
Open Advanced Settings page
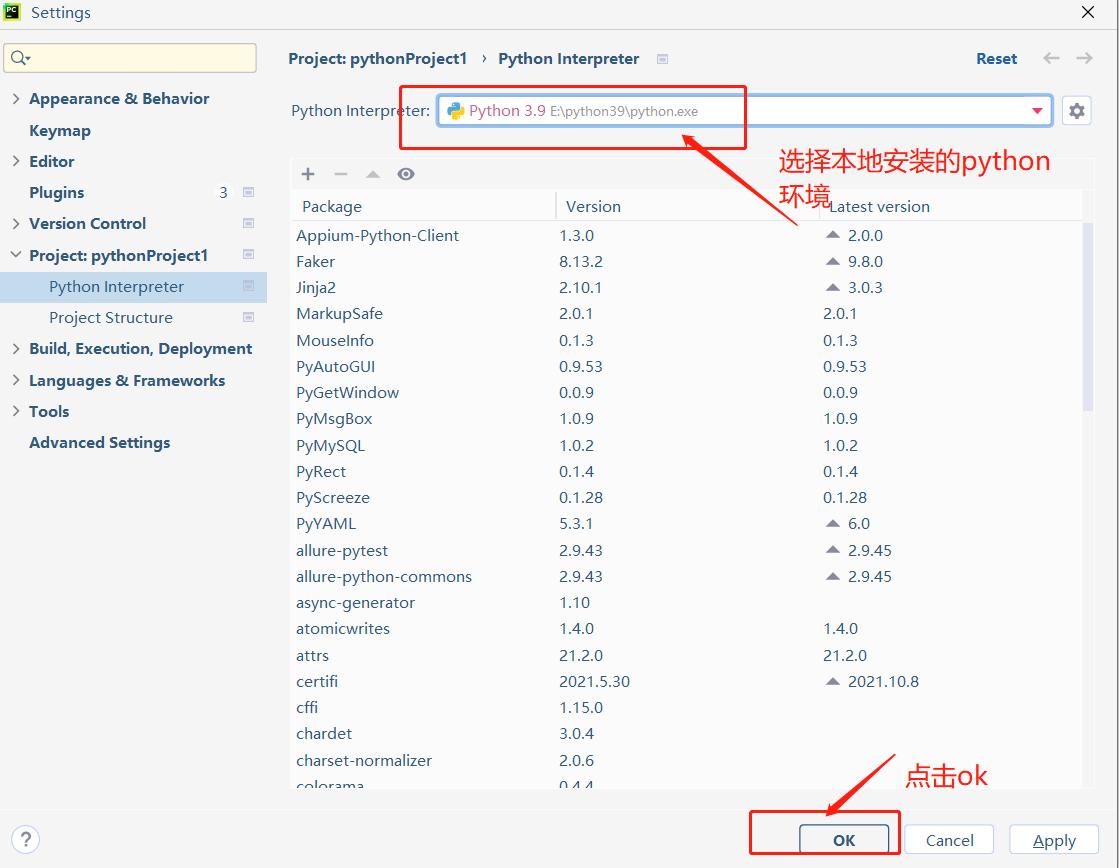pos(99,443)
